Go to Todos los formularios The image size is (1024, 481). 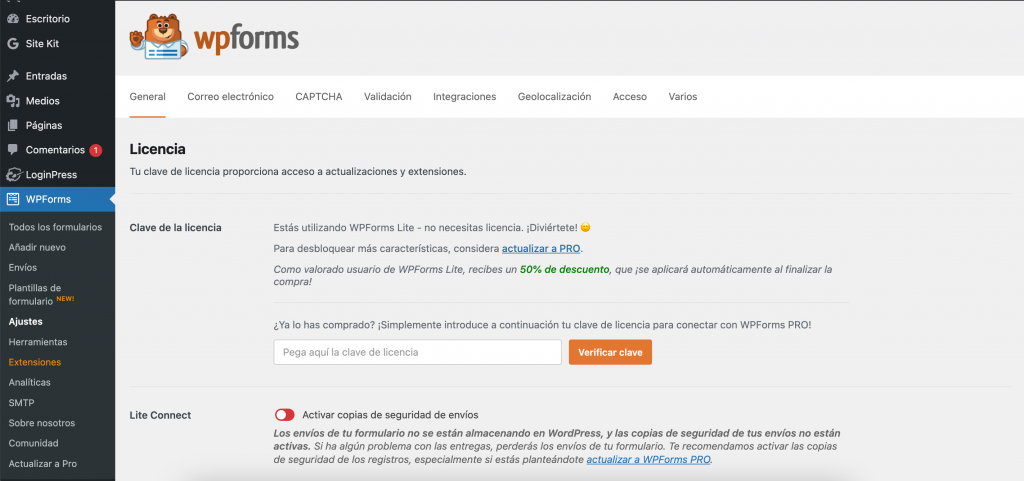(55, 227)
